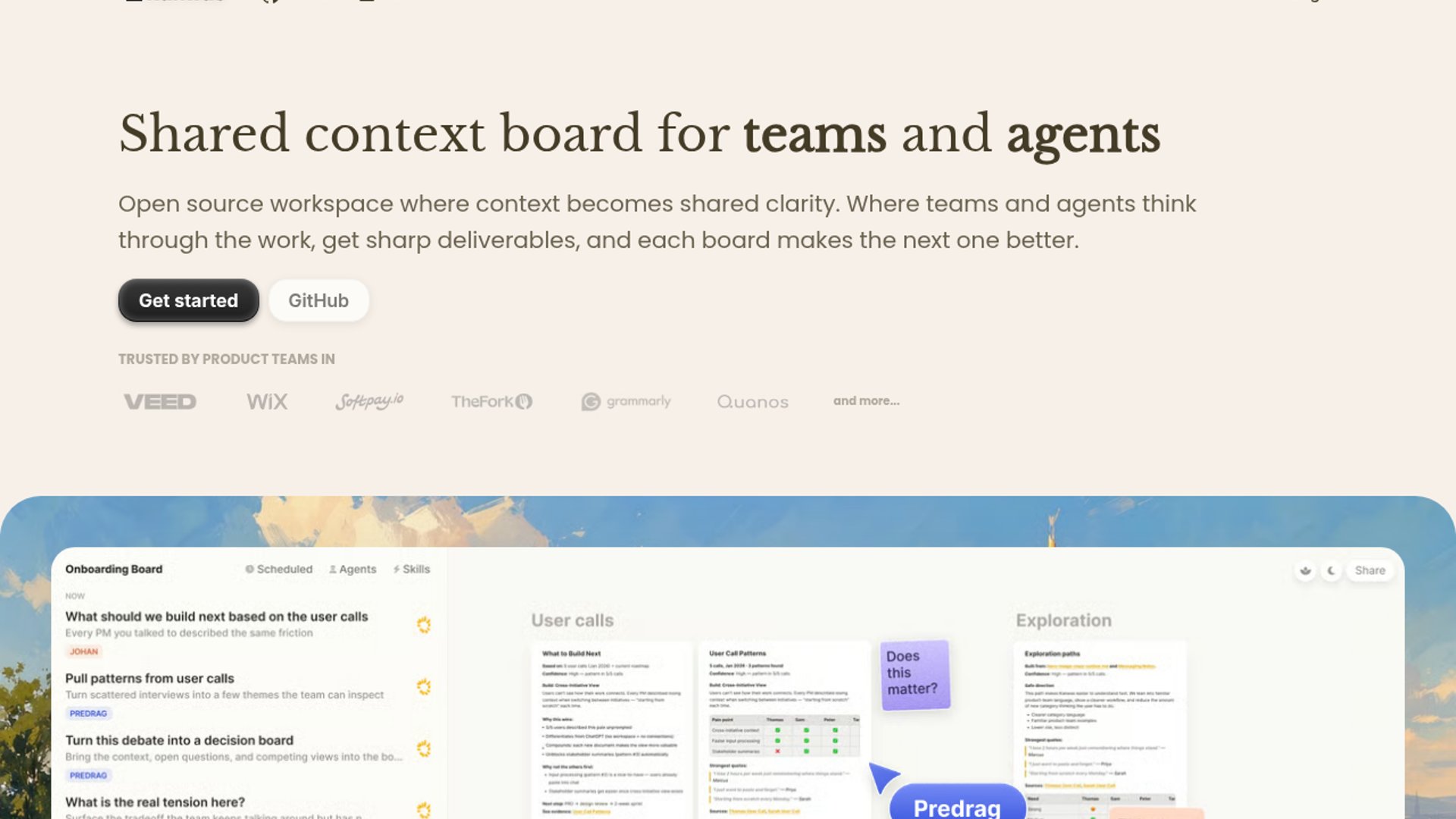Open the Skills tab with the lightning icon
Image resolution: width=1456 pixels, height=819 pixels.
[411, 569]
